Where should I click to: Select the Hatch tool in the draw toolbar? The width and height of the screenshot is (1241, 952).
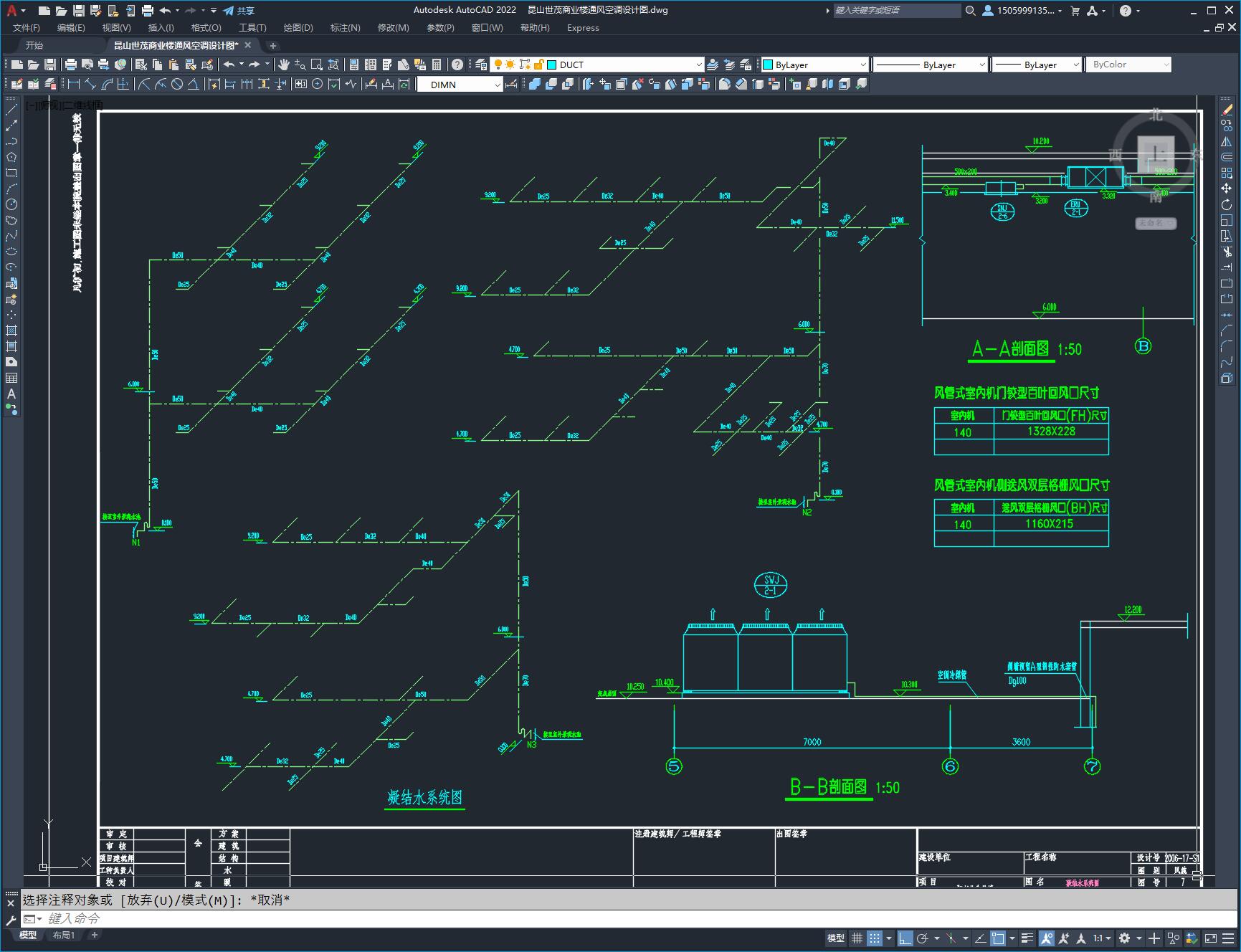(11, 330)
